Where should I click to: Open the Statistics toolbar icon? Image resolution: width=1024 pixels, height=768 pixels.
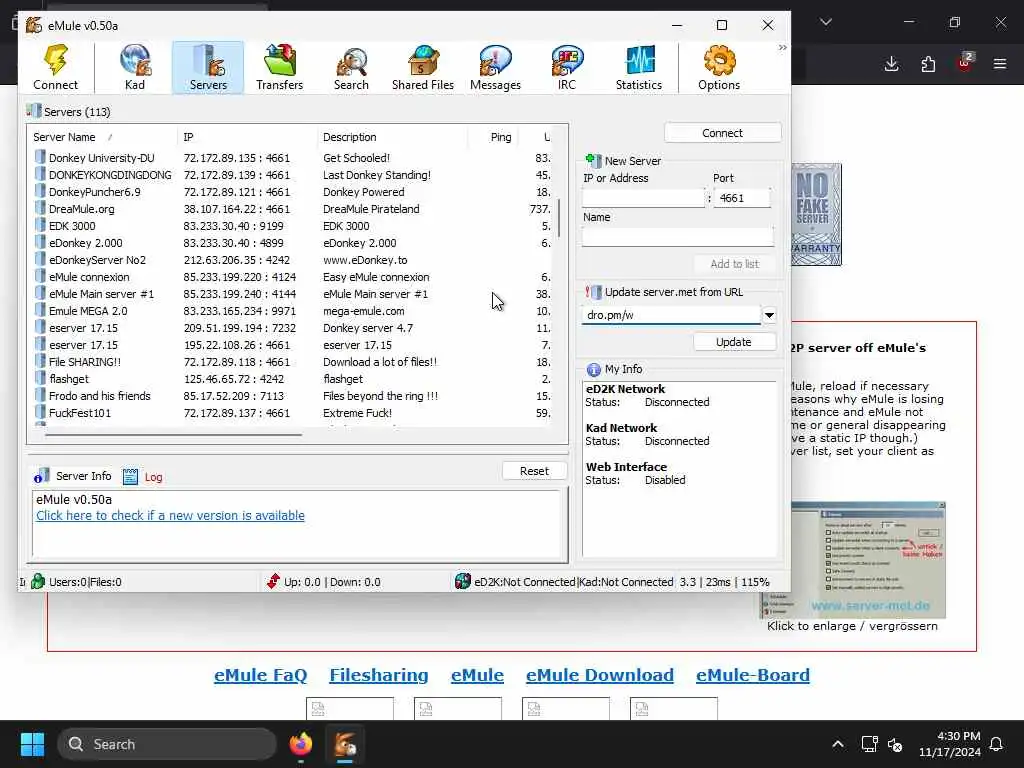(639, 68)
